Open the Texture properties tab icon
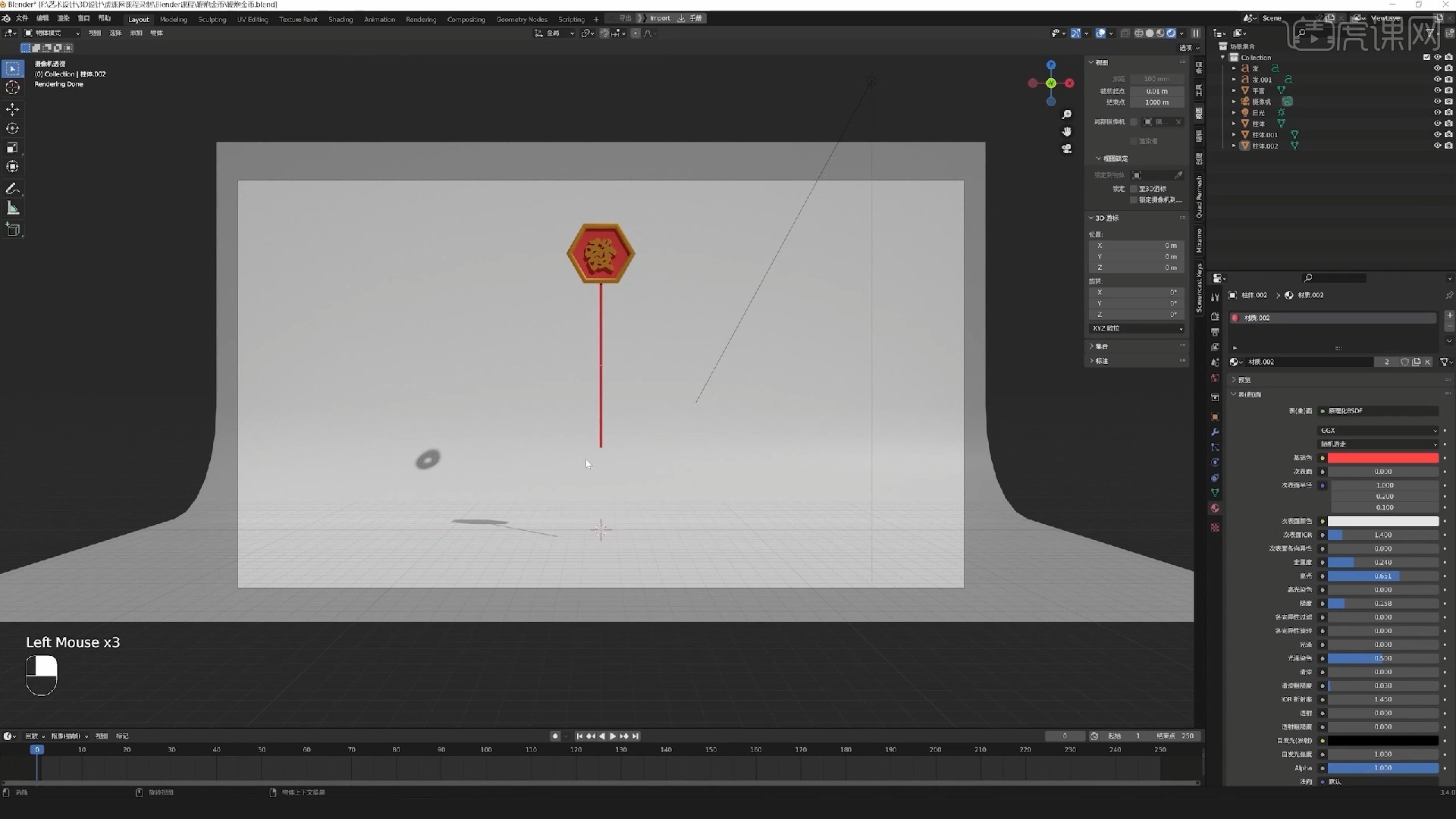Viewport: 1456px width, 819px height. pos(1215,528)
